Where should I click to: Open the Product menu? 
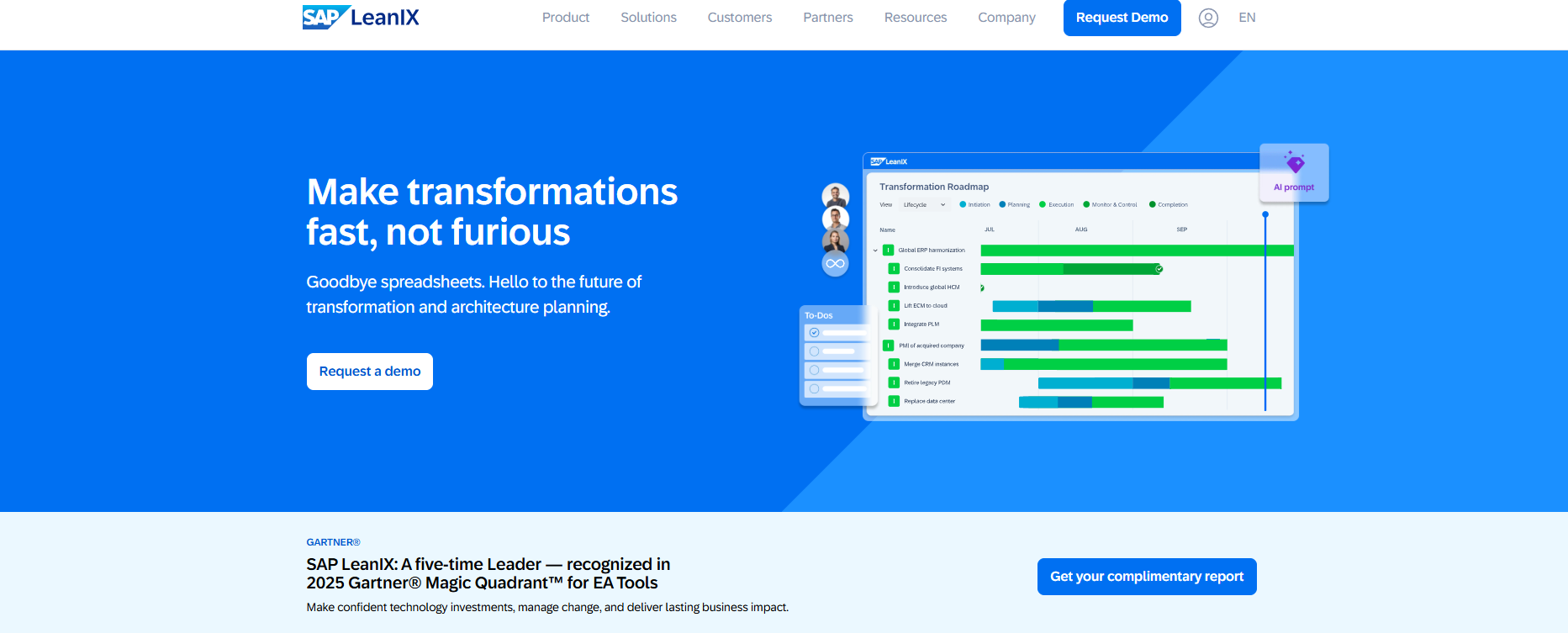point(566,18)
